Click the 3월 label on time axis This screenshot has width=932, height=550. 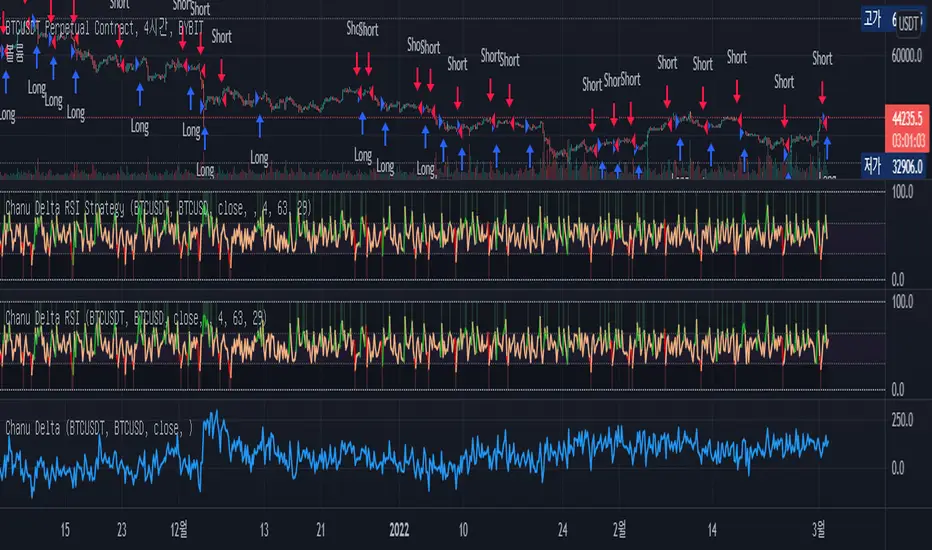pos(821,529)
